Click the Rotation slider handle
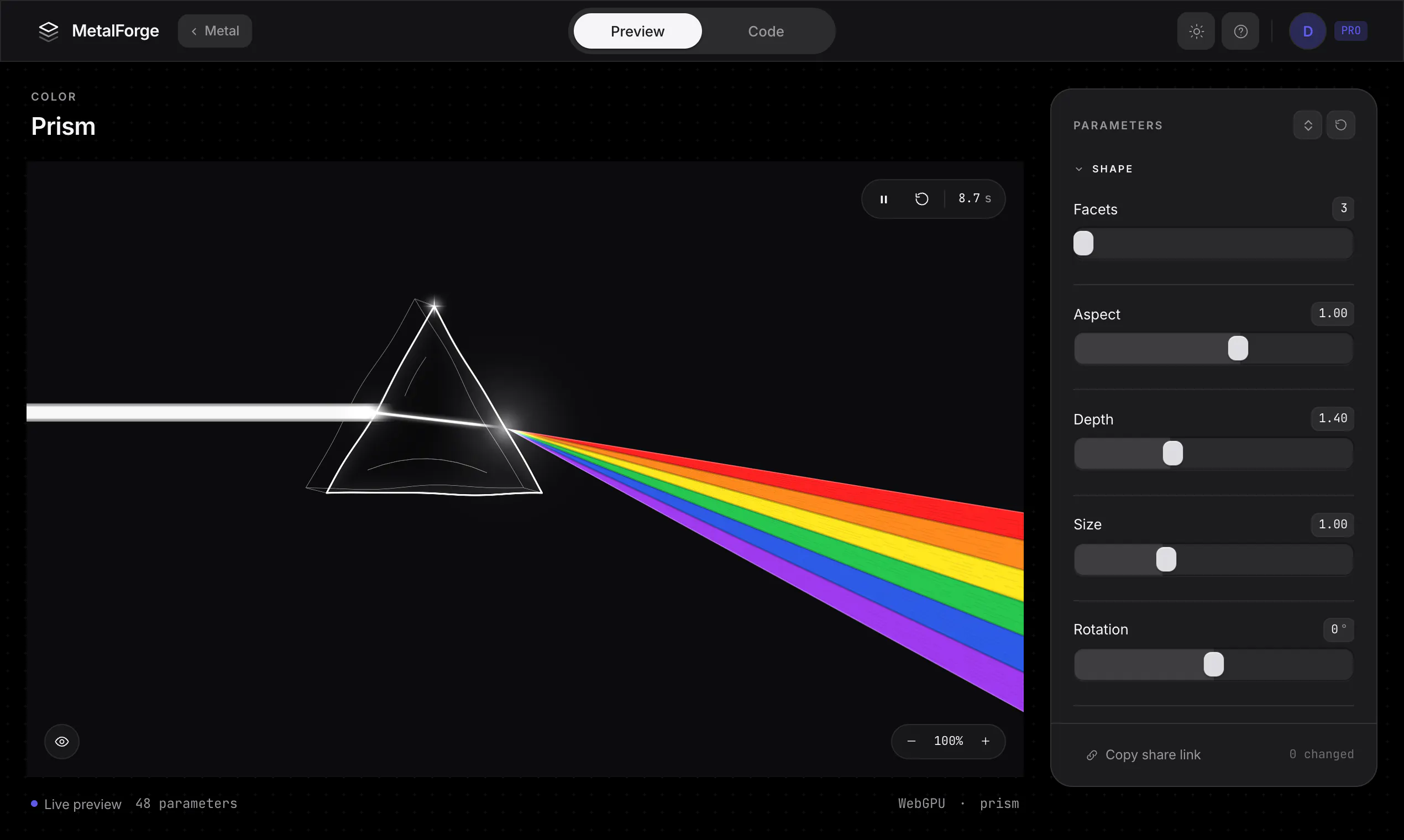 [x=1214, y=664]
